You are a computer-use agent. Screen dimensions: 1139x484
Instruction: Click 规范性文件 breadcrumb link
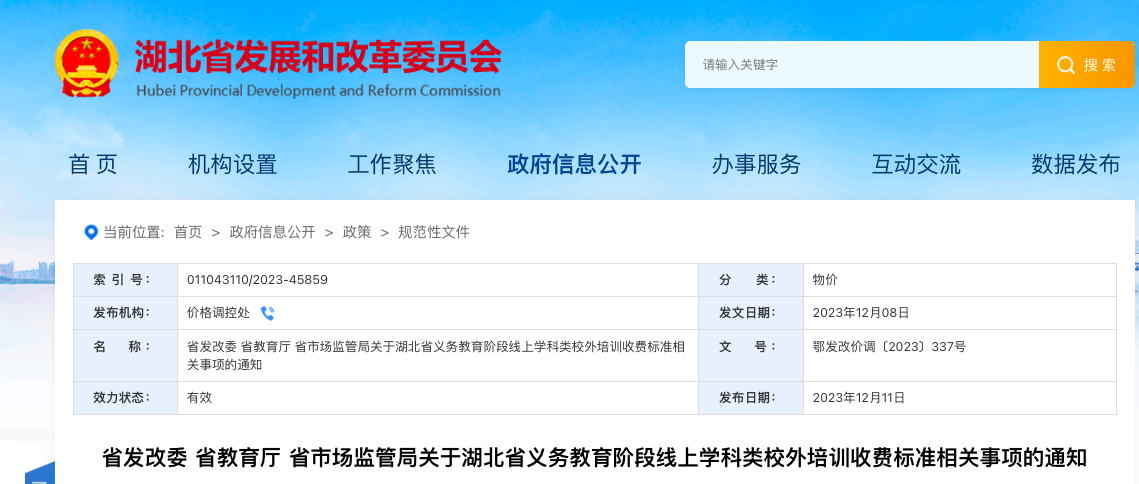pyautogui.click(x=434, y=232)
